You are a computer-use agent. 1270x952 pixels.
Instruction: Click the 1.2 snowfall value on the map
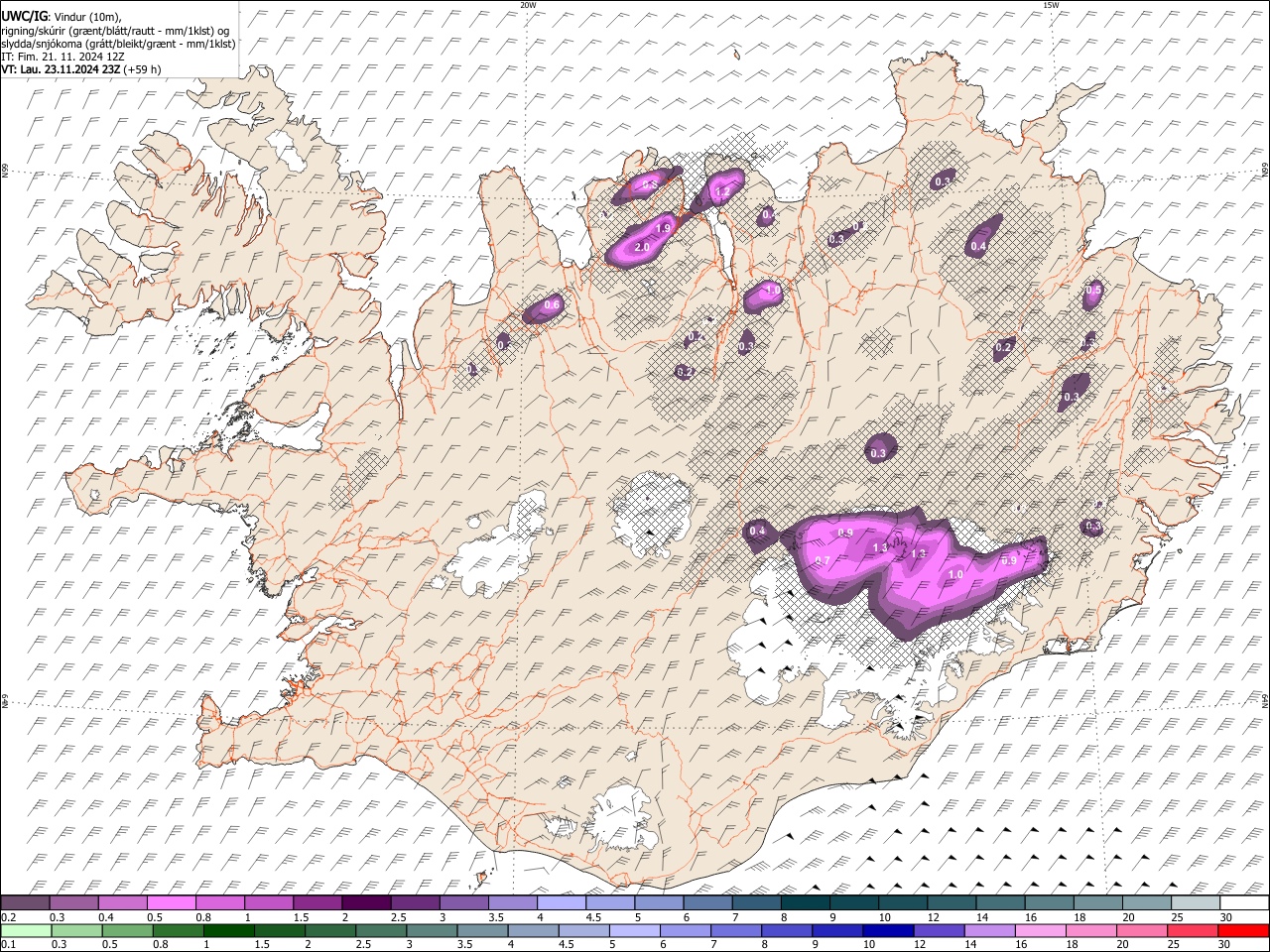722,190
